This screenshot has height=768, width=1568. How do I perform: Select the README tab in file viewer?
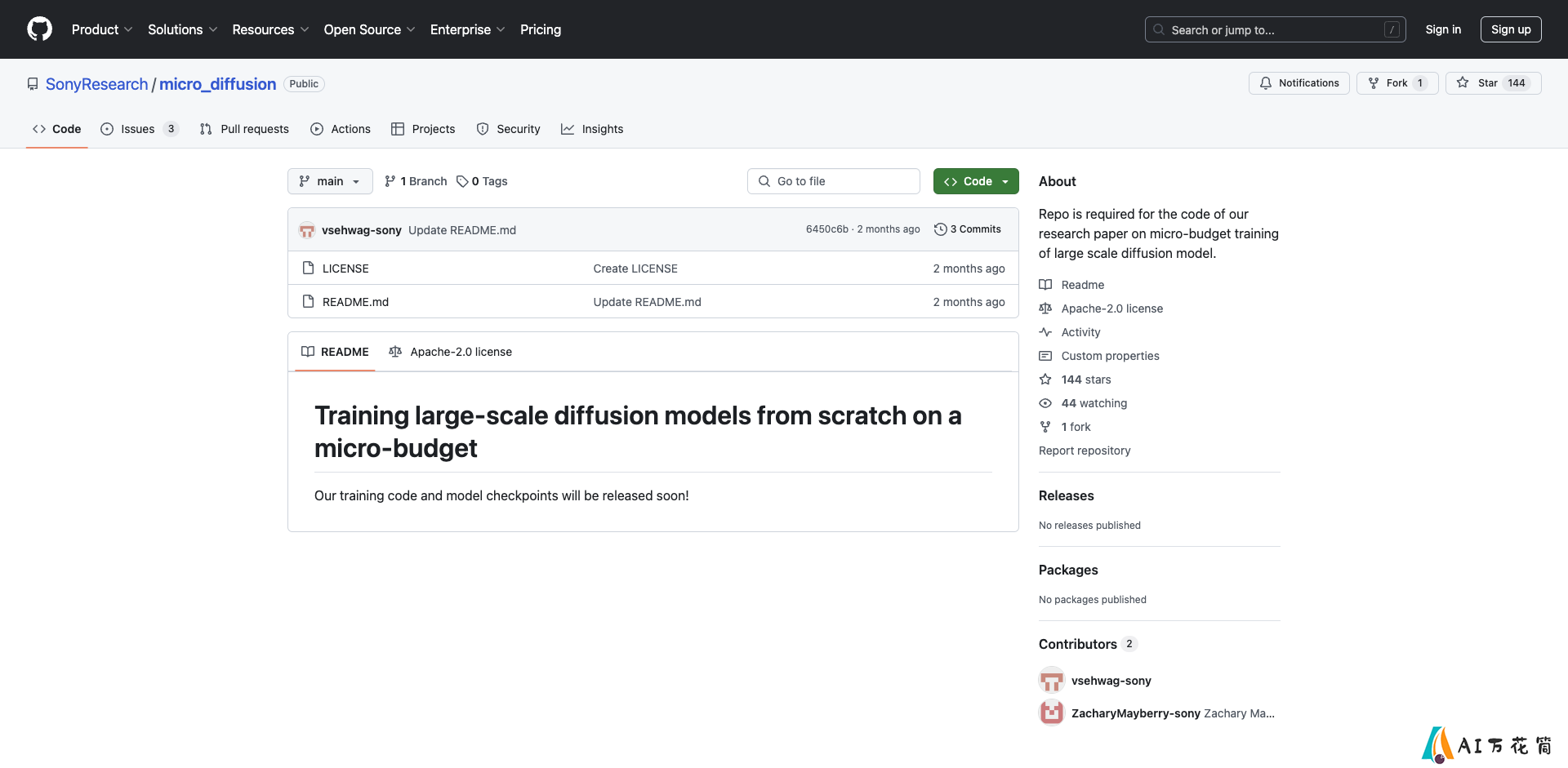[335, 352]
